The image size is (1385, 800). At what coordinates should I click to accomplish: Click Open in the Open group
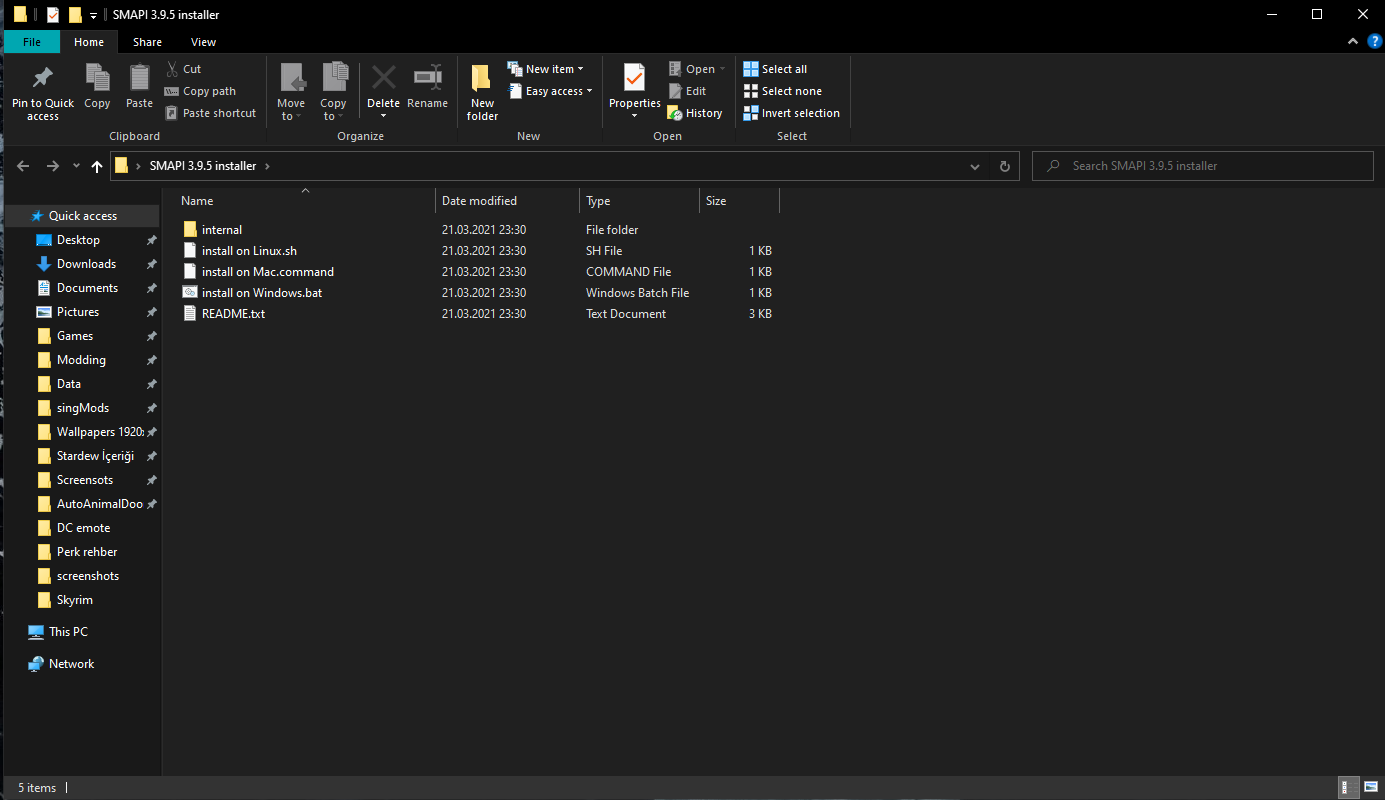[696, 69]
